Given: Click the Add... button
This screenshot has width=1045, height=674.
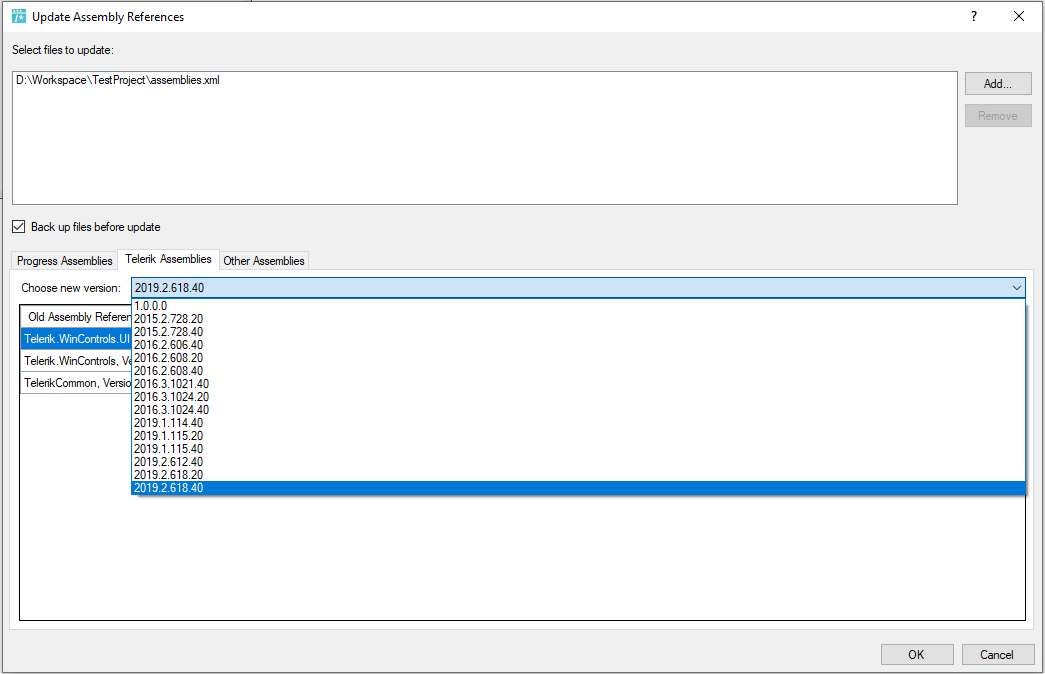Looking at the screenshot, I should click(998, 83).
